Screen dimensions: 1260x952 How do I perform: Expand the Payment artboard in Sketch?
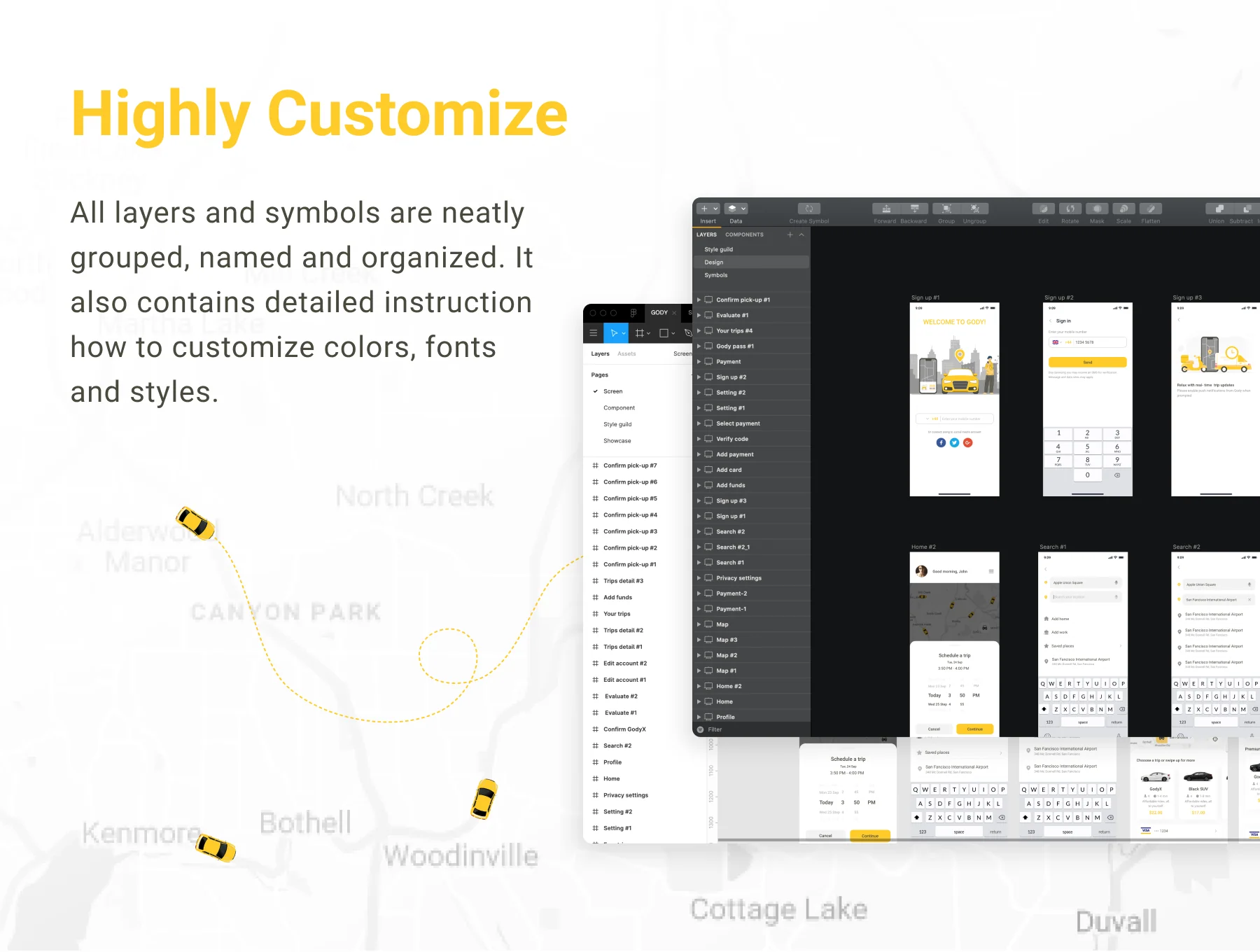point(699,361)
